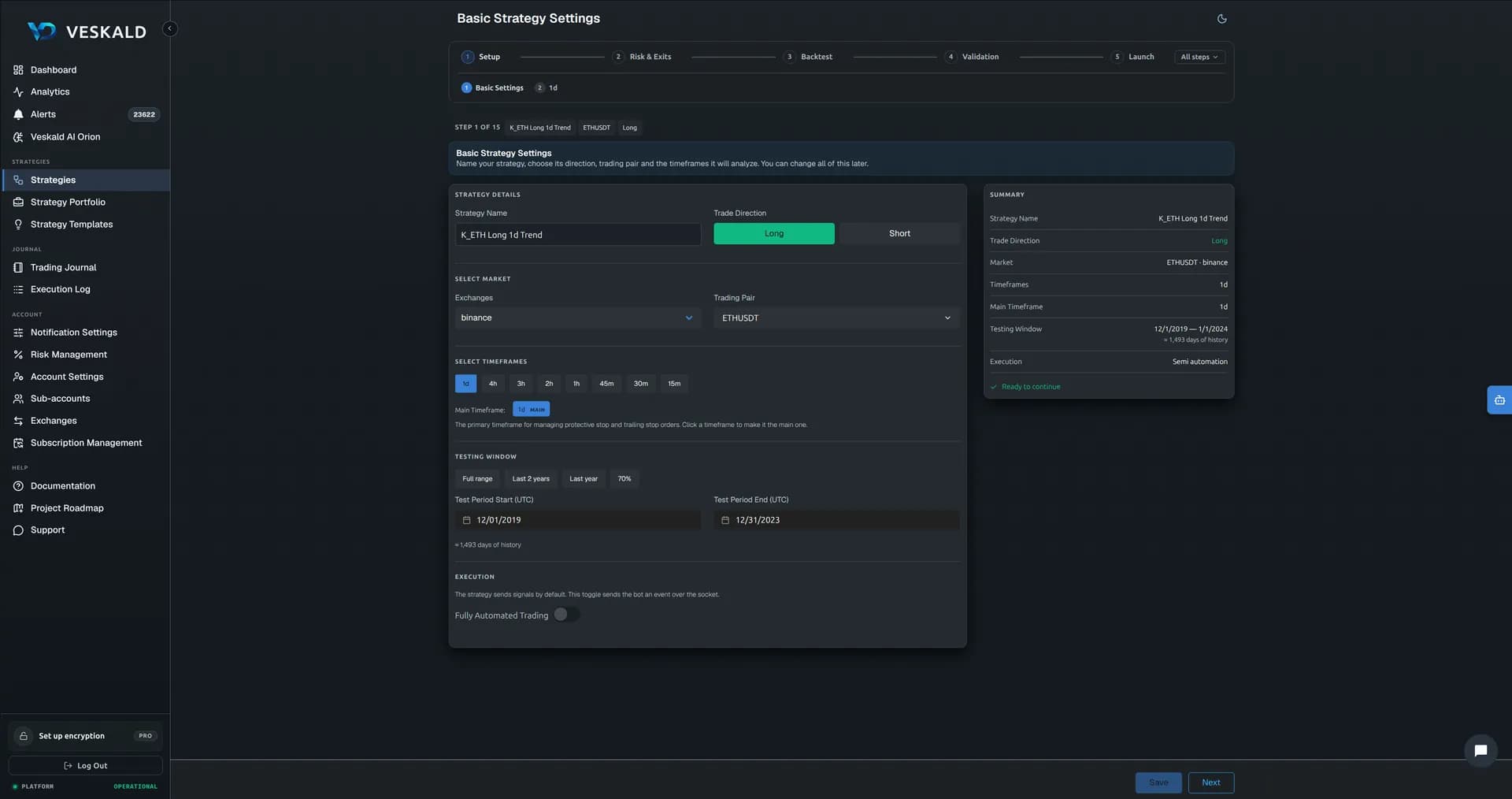Click the Next button

(1211, 782)
